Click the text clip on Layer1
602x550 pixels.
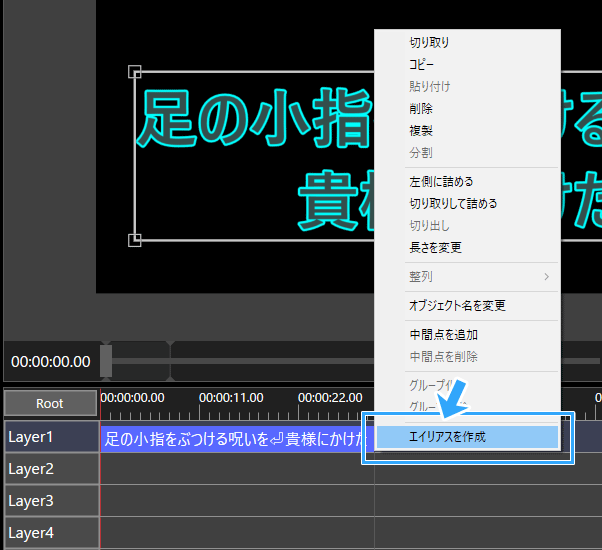click(x=230, y=438)
